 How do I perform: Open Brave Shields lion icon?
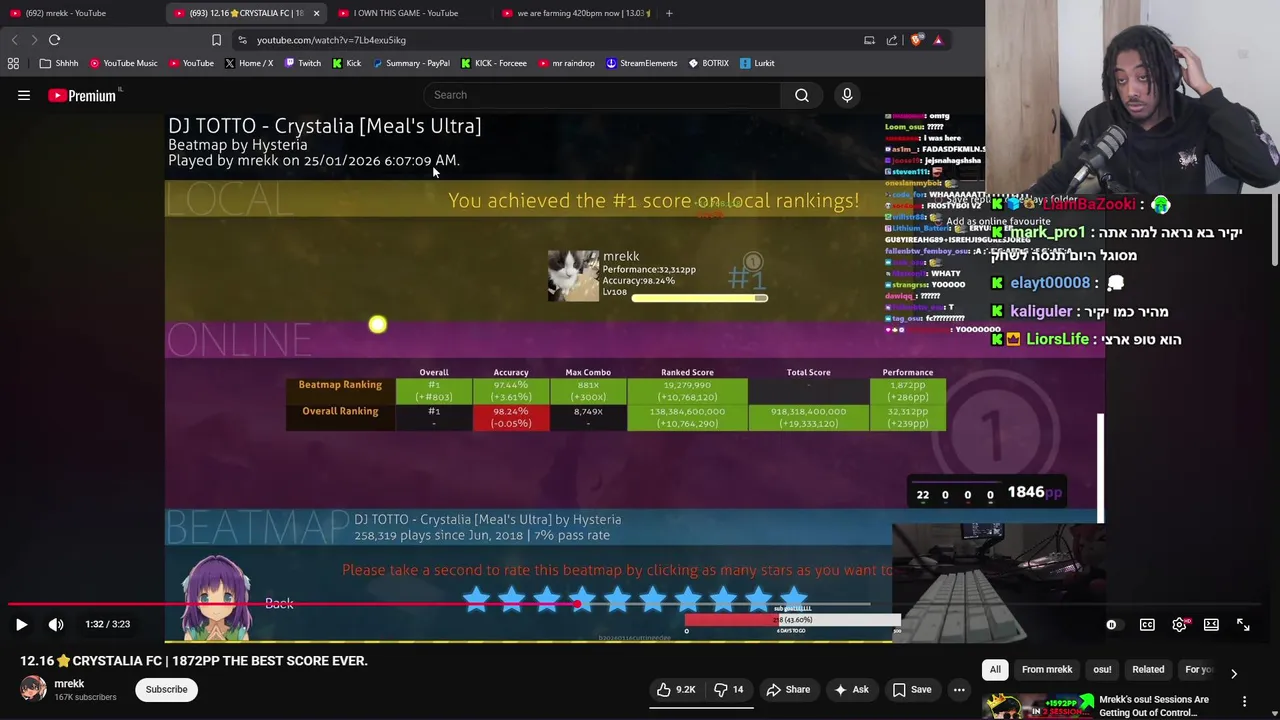click(916, 40)
